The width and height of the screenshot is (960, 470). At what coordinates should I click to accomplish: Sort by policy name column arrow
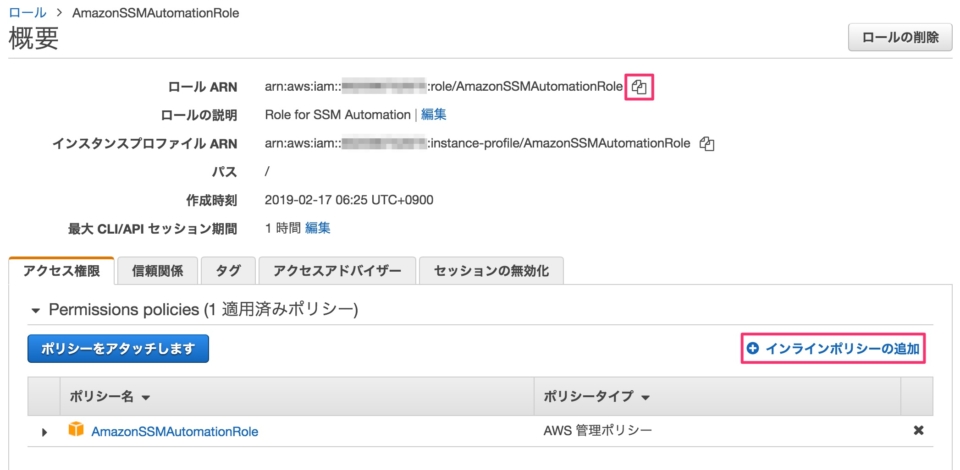146,398
